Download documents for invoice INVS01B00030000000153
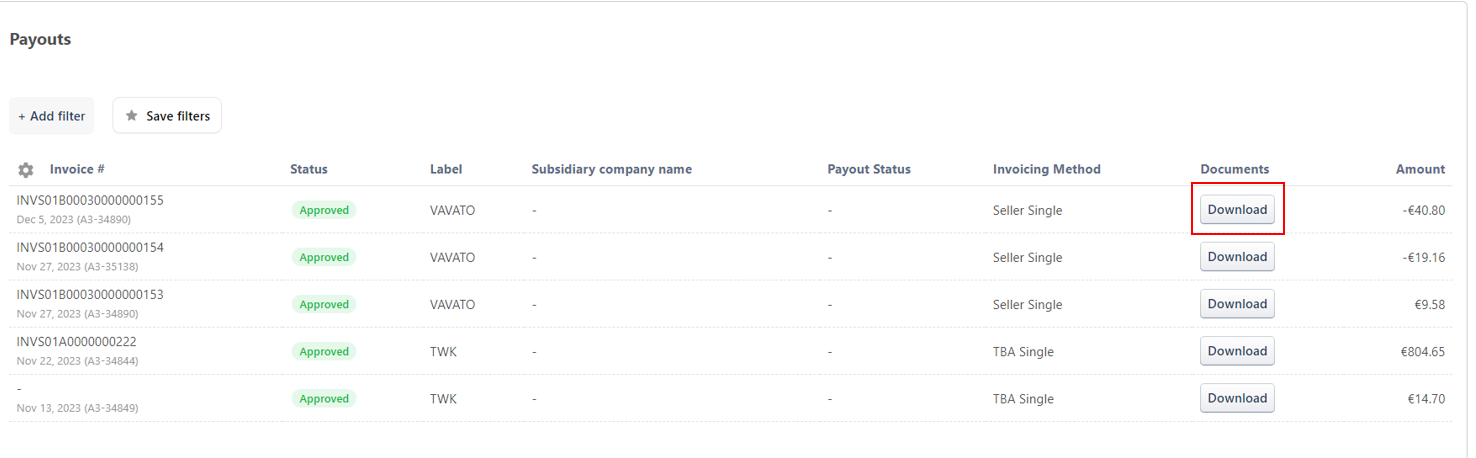Viewport: 1476px width, 458px height. (x=1237, y=304)
